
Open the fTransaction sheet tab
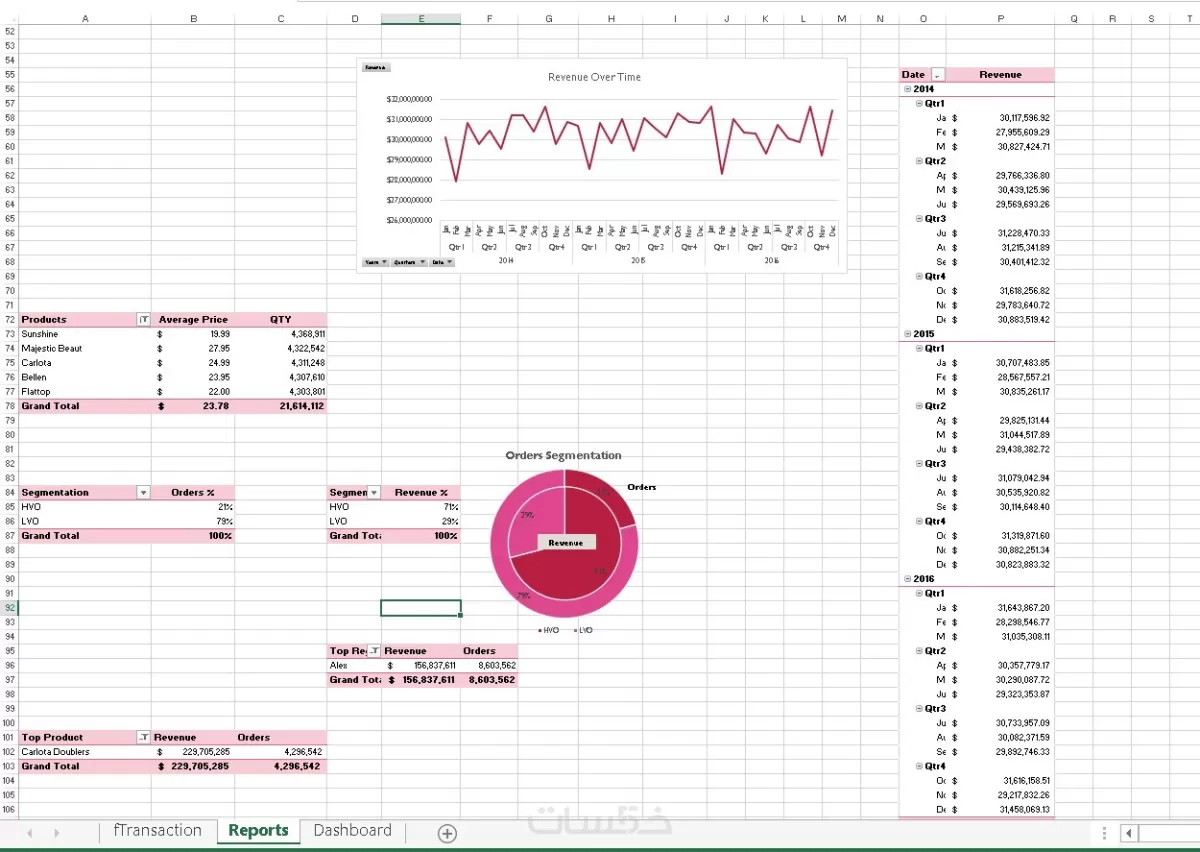coord(158,830)
